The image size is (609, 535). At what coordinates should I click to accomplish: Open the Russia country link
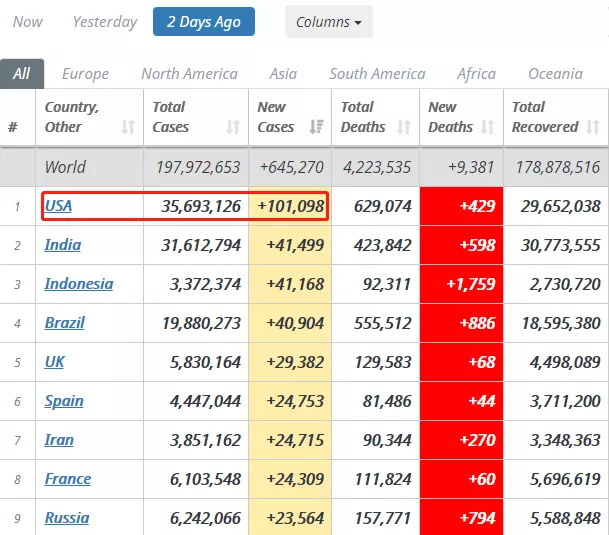tap(67, 518)
